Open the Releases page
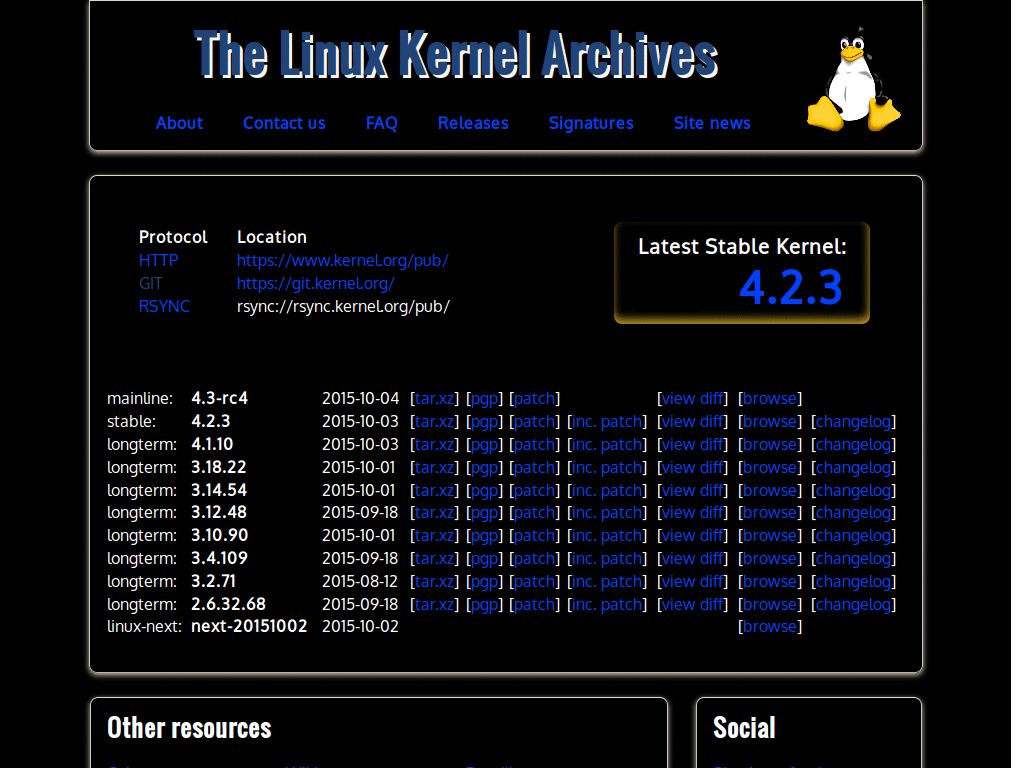This screenshot has width=1024, height=768. pos(473,123)
